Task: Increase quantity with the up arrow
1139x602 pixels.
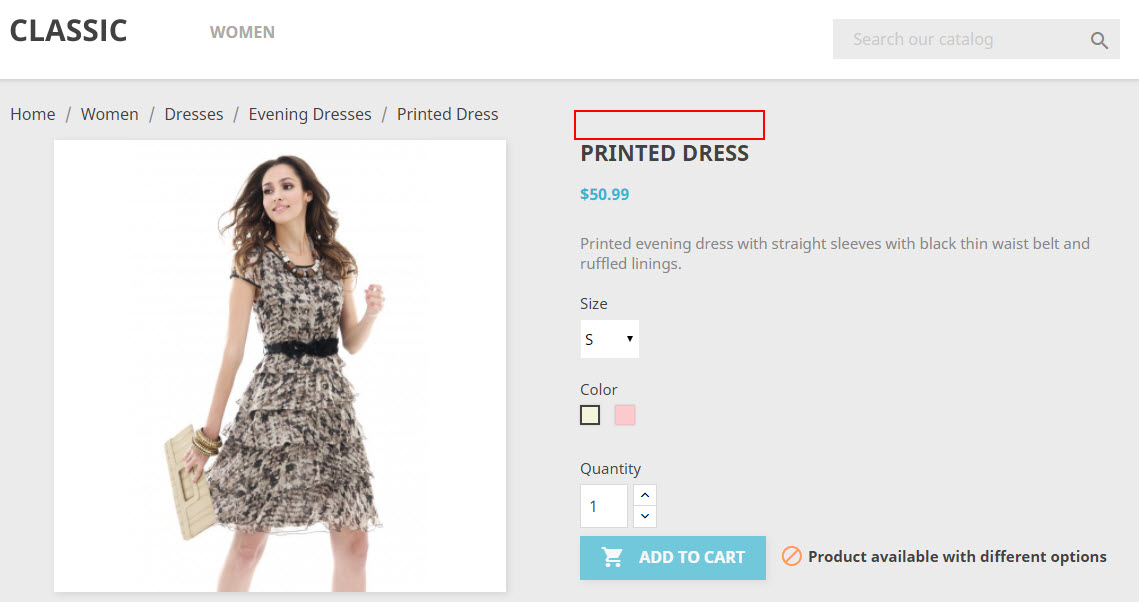Action: (645, 495)
